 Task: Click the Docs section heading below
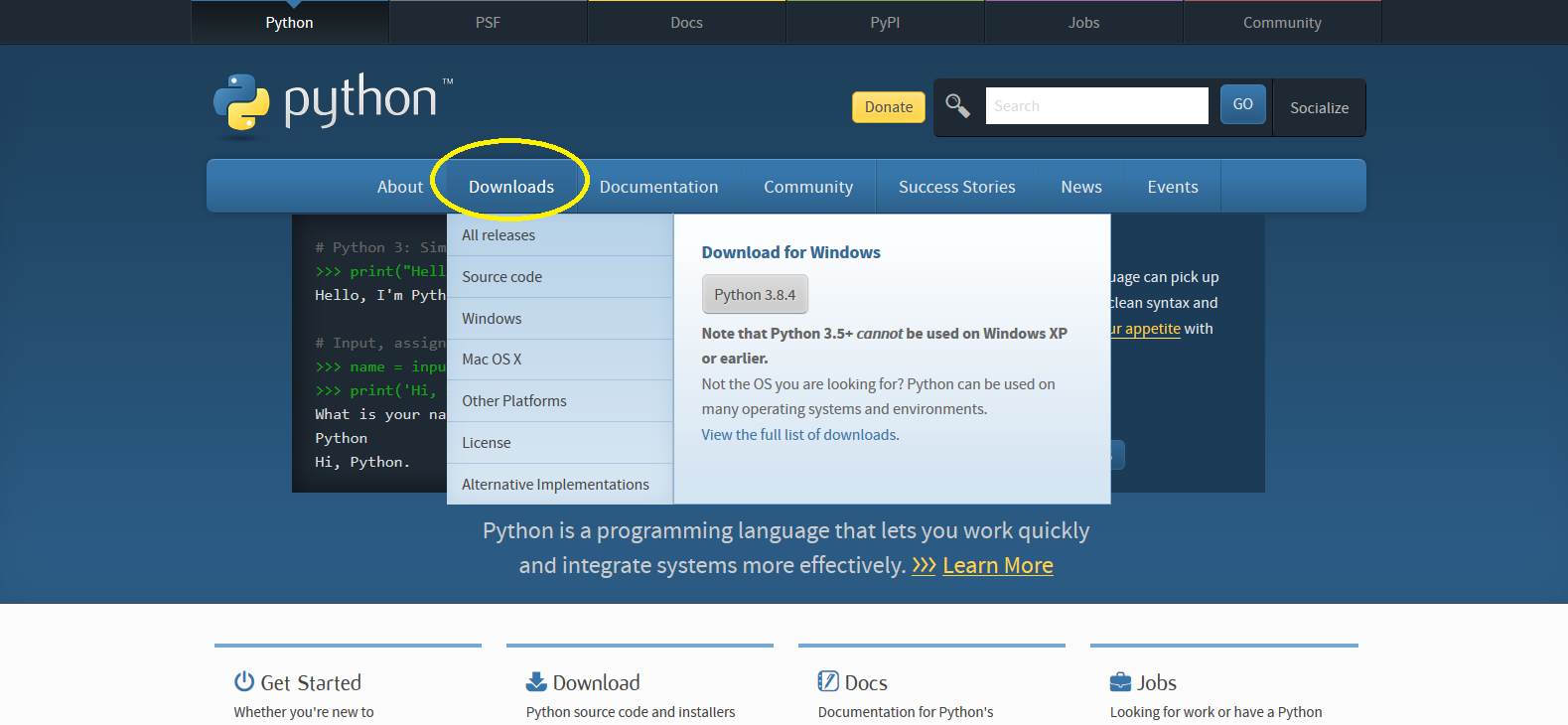point(866,682)
